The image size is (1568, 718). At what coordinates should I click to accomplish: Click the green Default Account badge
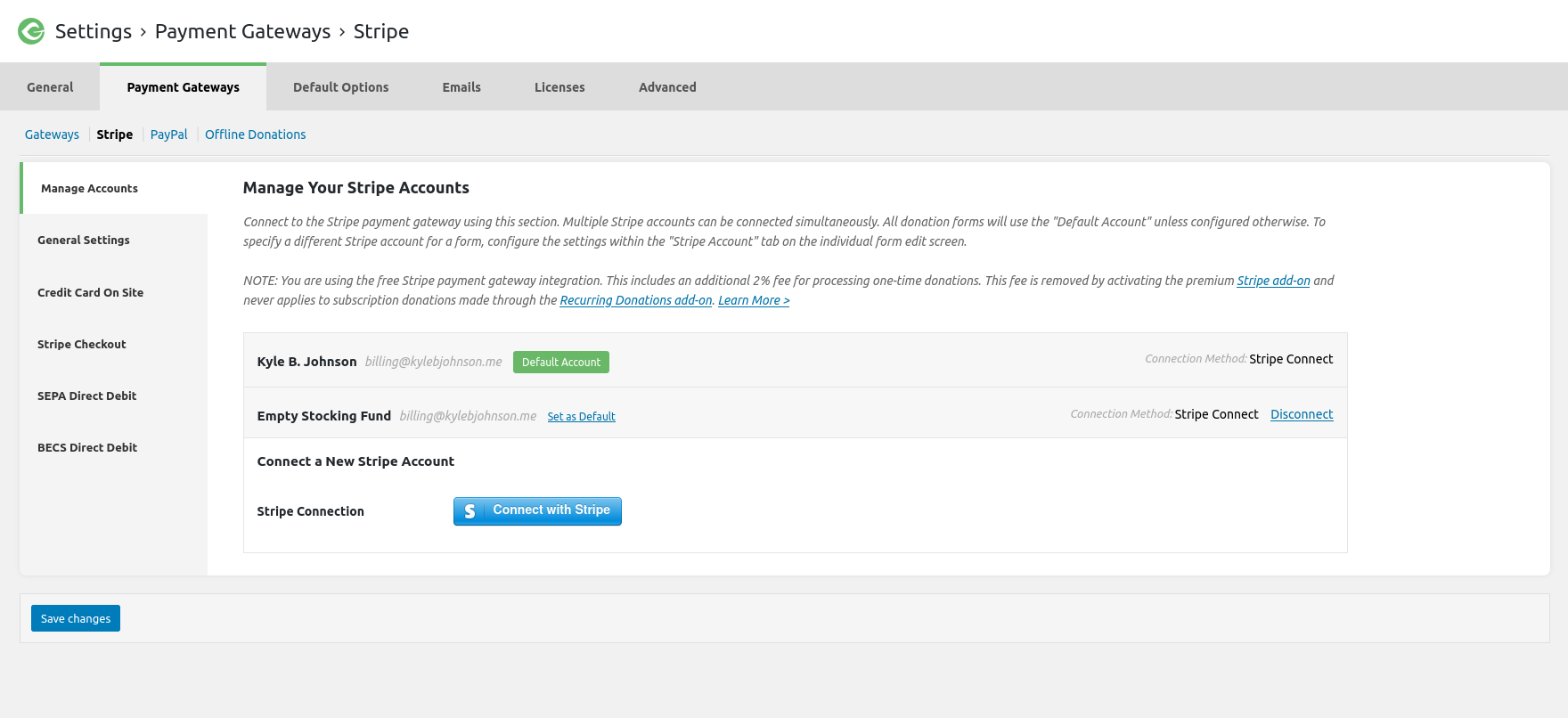561,362
